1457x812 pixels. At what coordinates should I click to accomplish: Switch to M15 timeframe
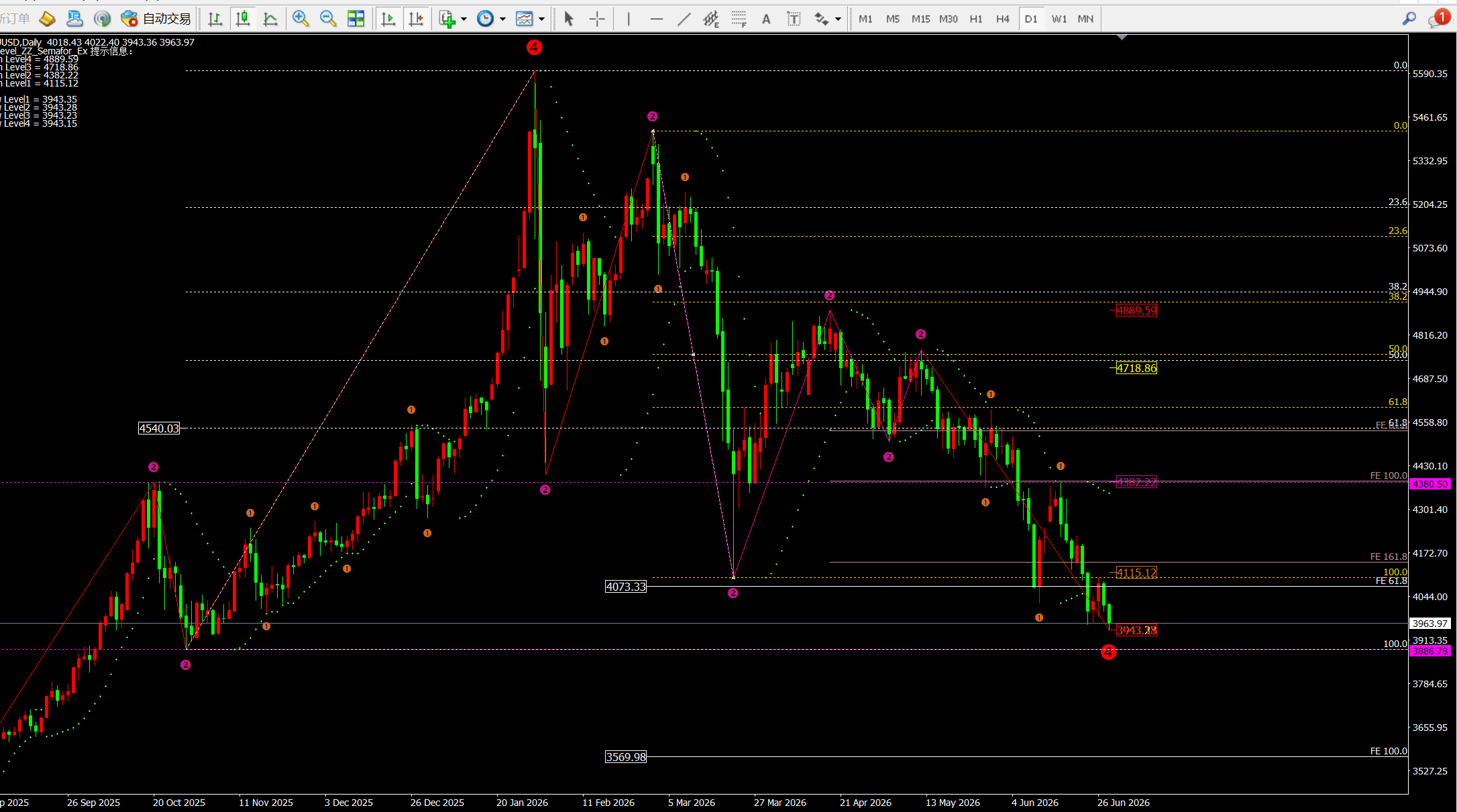pyautogui.click(x=920, y=19)
